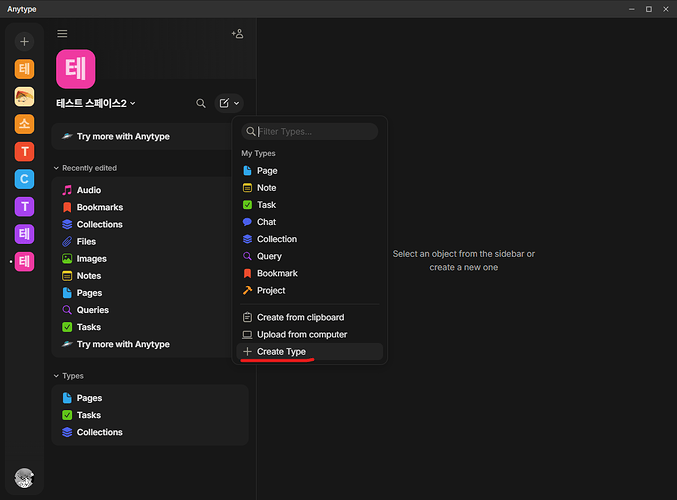Choose Collection type from the menu
The height and width of the screenshot is (500, 677).
310,239
